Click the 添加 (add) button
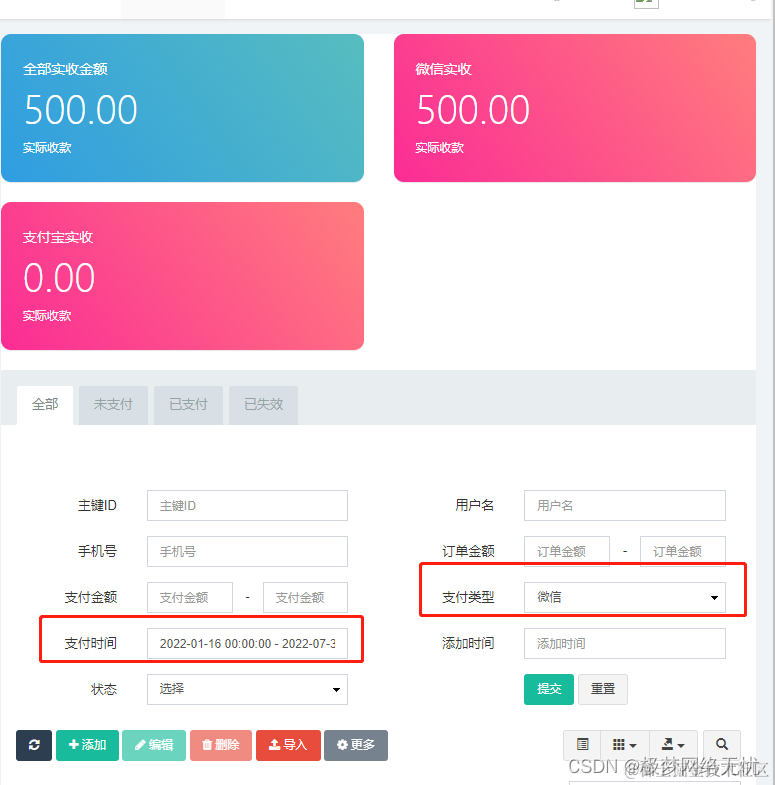The width and height of the screenshot is (775, 785). pyautogui.click(x=87, y=745)
